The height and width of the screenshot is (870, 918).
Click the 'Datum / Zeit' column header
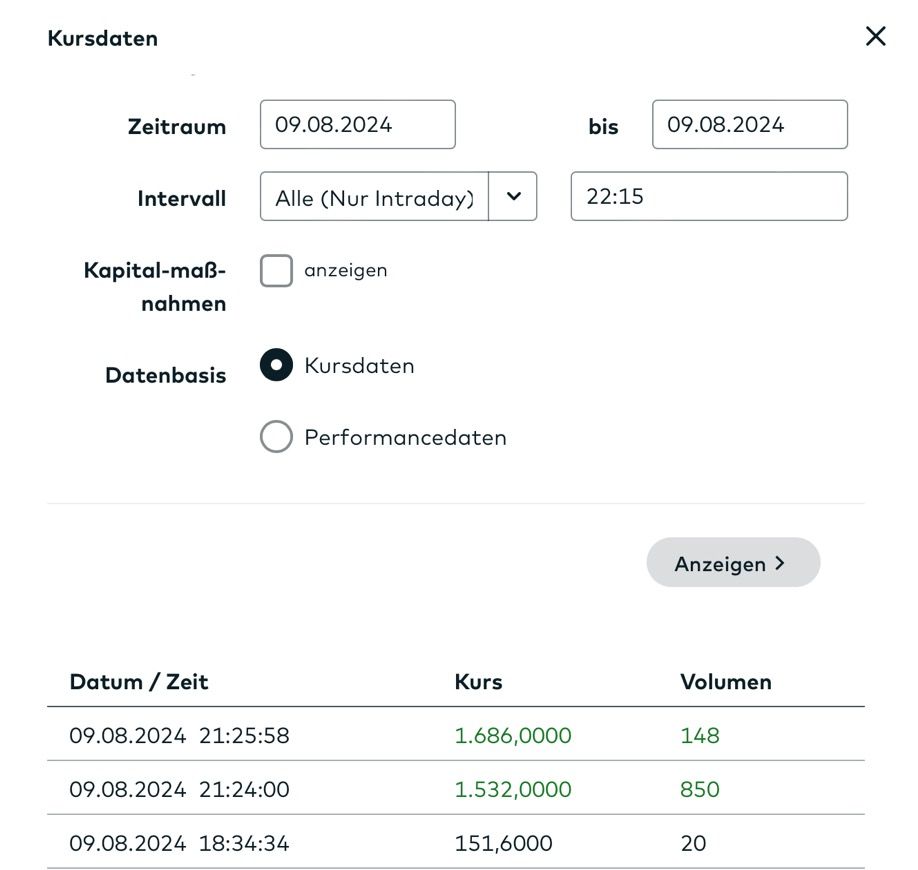(x=139, y=682)
